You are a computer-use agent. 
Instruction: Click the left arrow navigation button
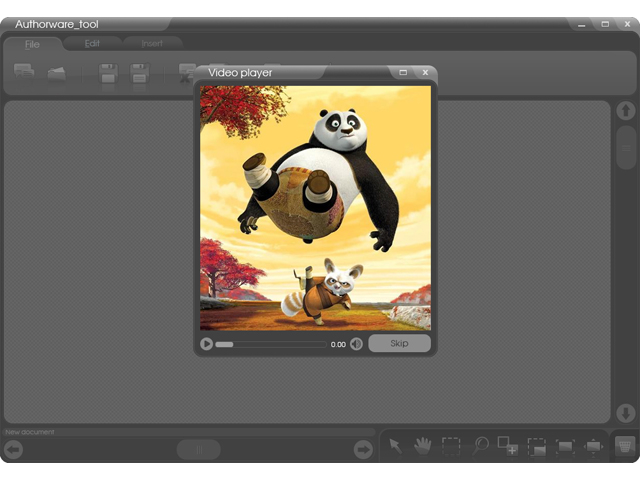tap(13, 450)
